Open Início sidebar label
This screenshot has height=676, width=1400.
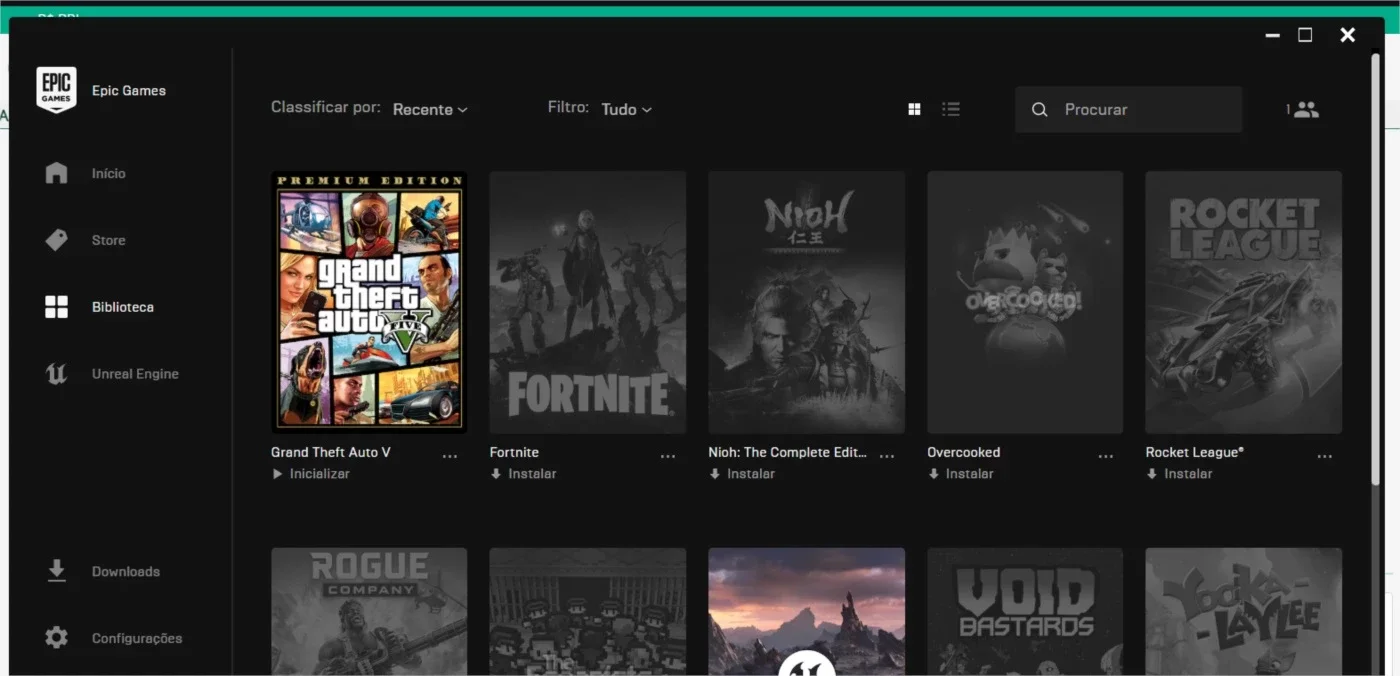point(109,173)
